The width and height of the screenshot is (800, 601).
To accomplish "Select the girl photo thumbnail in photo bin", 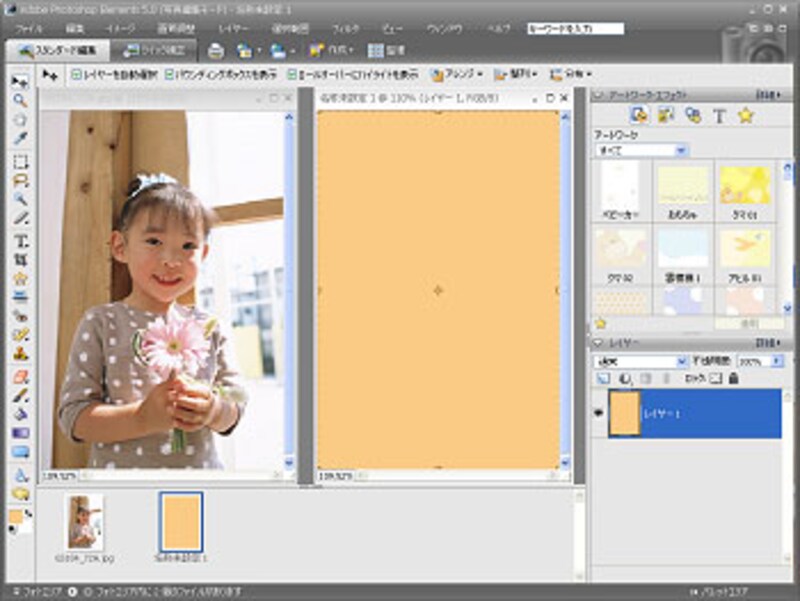I will 83,520.
